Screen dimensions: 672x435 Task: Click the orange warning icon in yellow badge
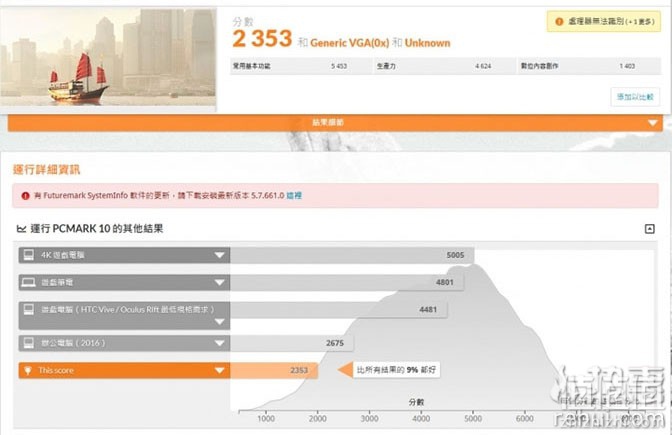pos(559,21)
